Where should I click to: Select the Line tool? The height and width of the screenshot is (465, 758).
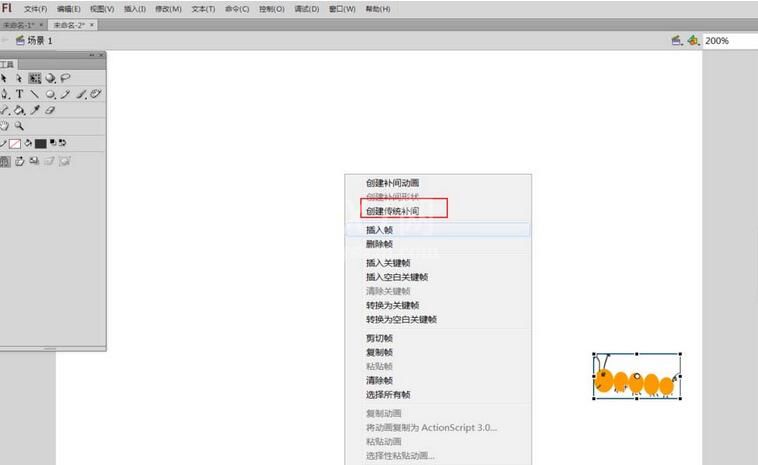[34, 94]
